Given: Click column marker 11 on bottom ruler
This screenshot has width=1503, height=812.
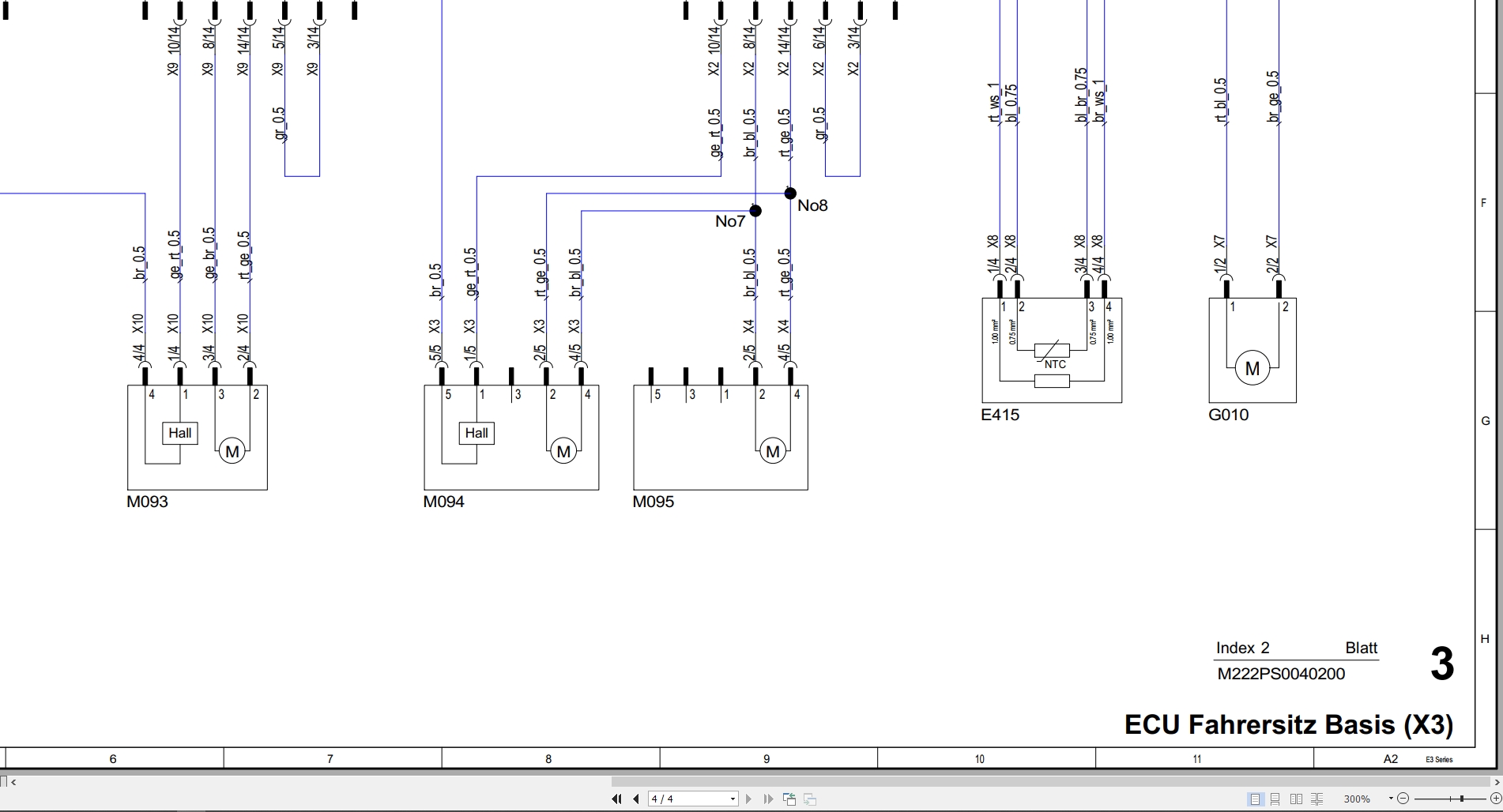Looking at the screenshot, I should tap(1196, 759).
